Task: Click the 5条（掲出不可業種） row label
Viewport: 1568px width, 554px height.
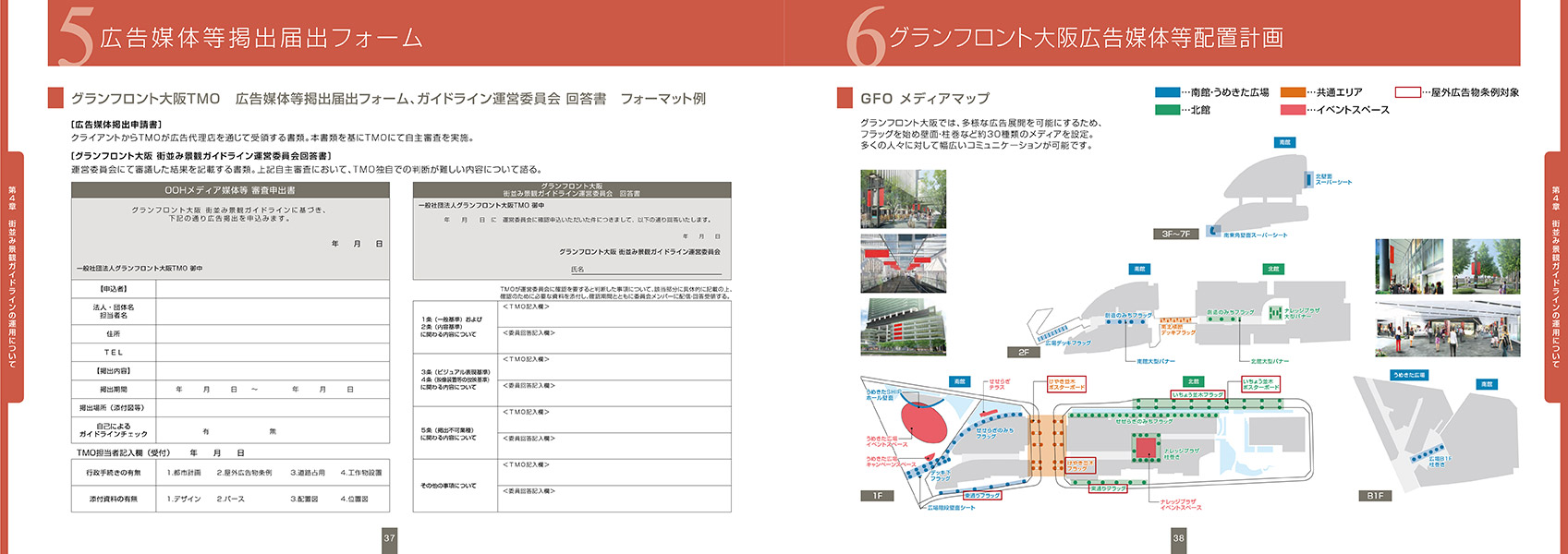Action: point(448,434)
